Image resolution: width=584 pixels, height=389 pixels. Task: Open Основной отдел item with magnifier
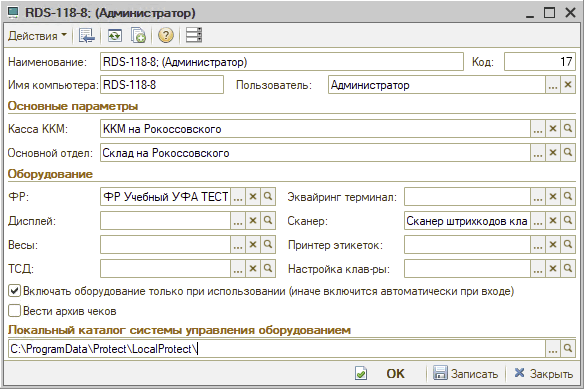click(568, 153)
